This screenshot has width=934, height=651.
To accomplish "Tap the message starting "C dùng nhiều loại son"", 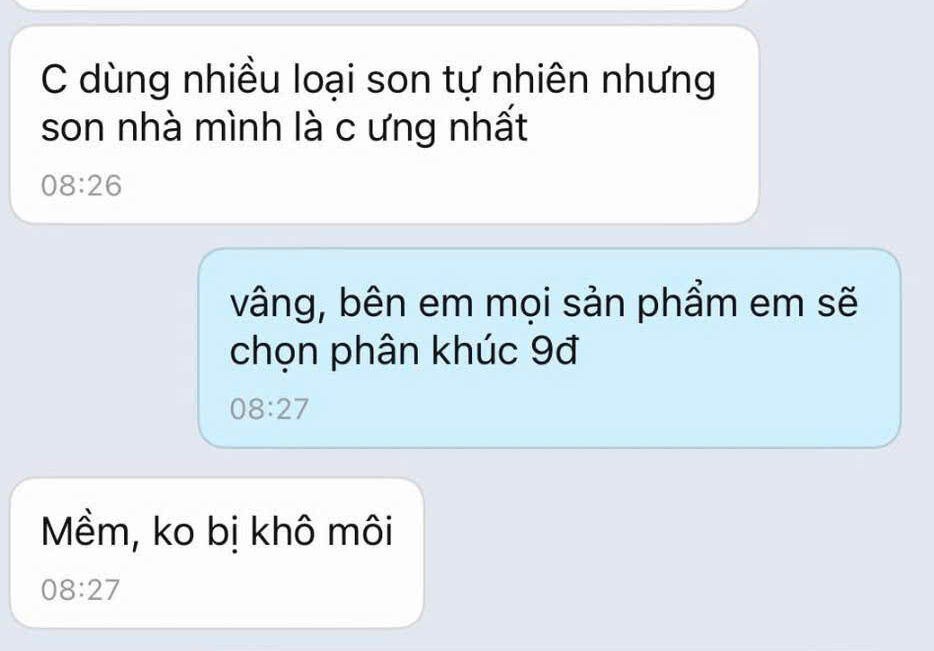I will tap(384, 125).
